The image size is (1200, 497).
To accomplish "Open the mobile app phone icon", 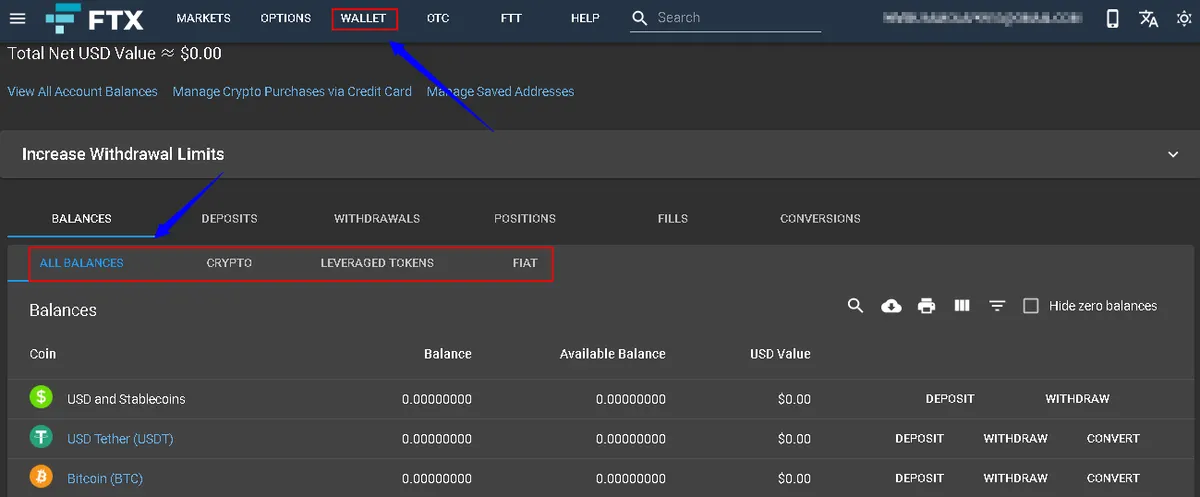I will (1112, 19).
